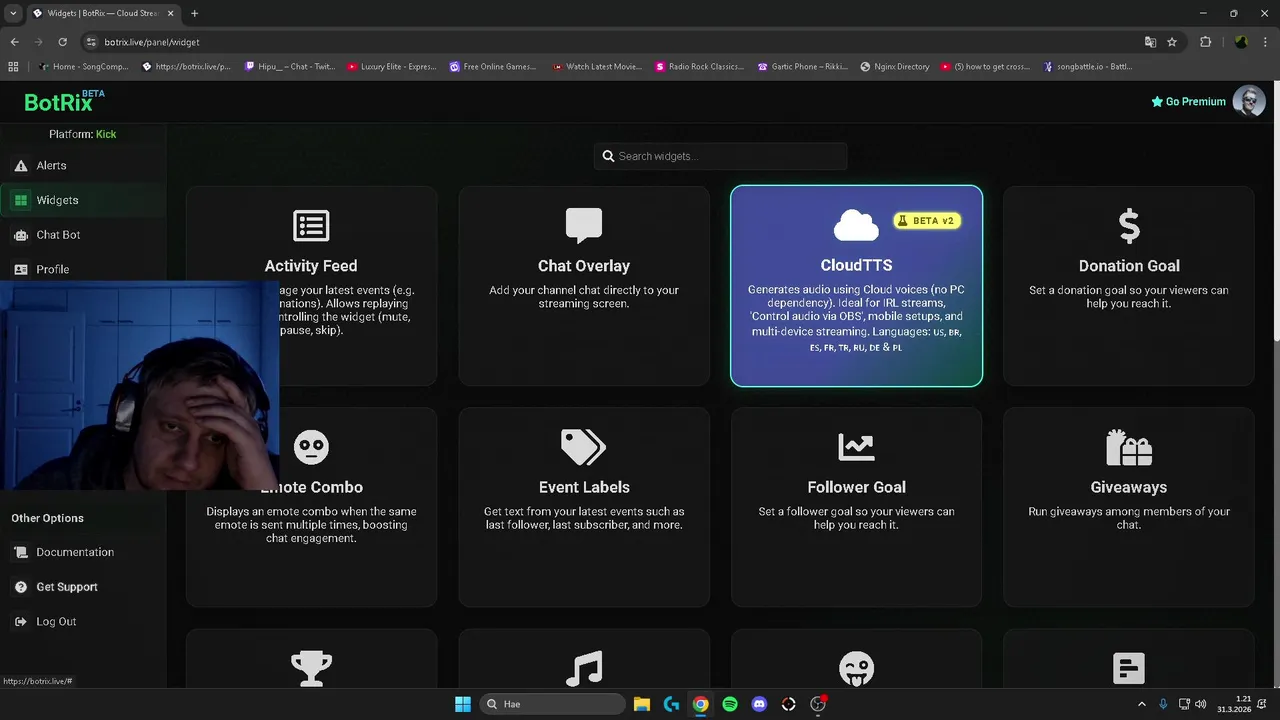Select the Widgets | BotRix browser tab

(x=102, y=13)
